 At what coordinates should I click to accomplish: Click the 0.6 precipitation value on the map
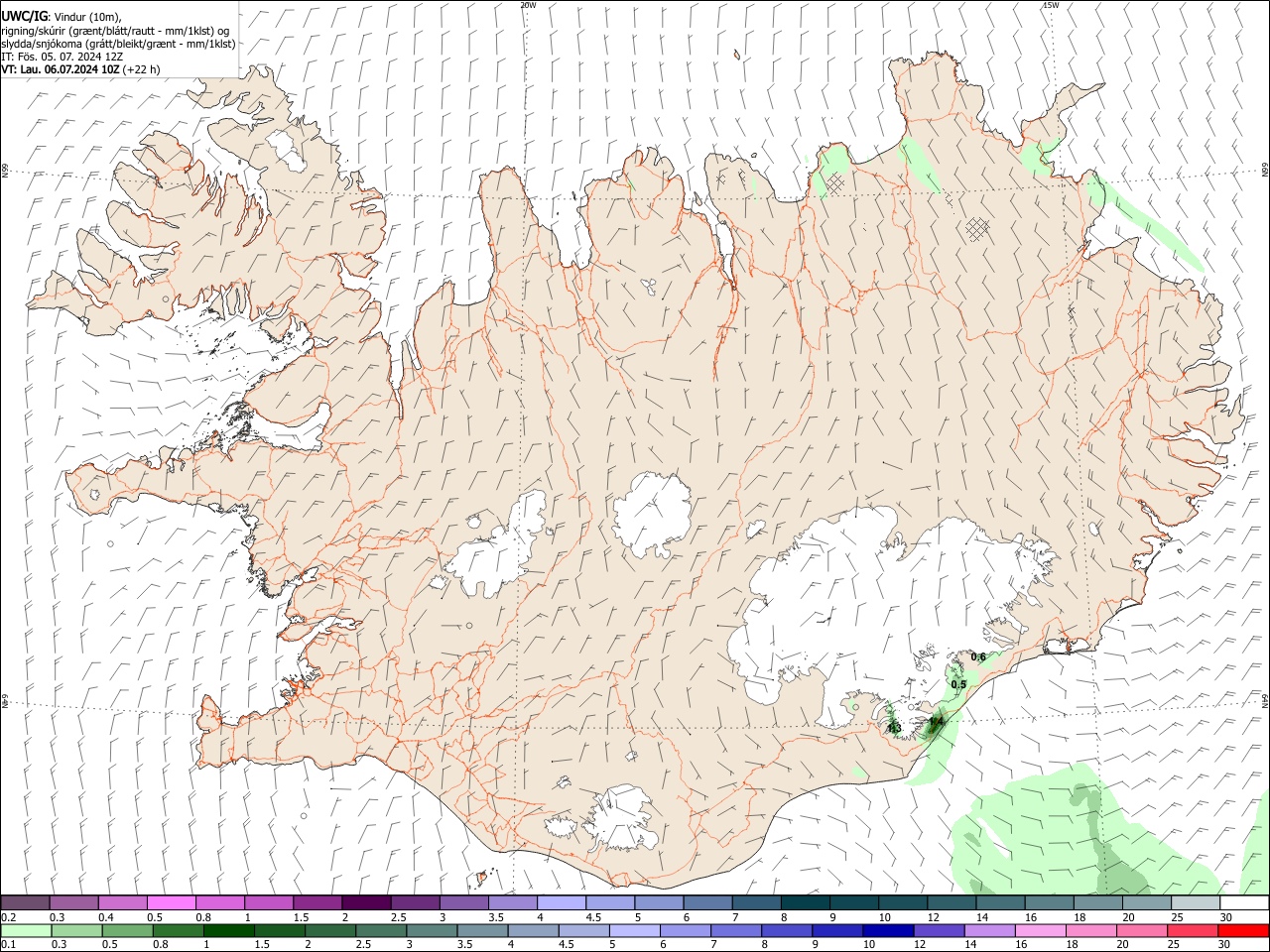(978, 656)
